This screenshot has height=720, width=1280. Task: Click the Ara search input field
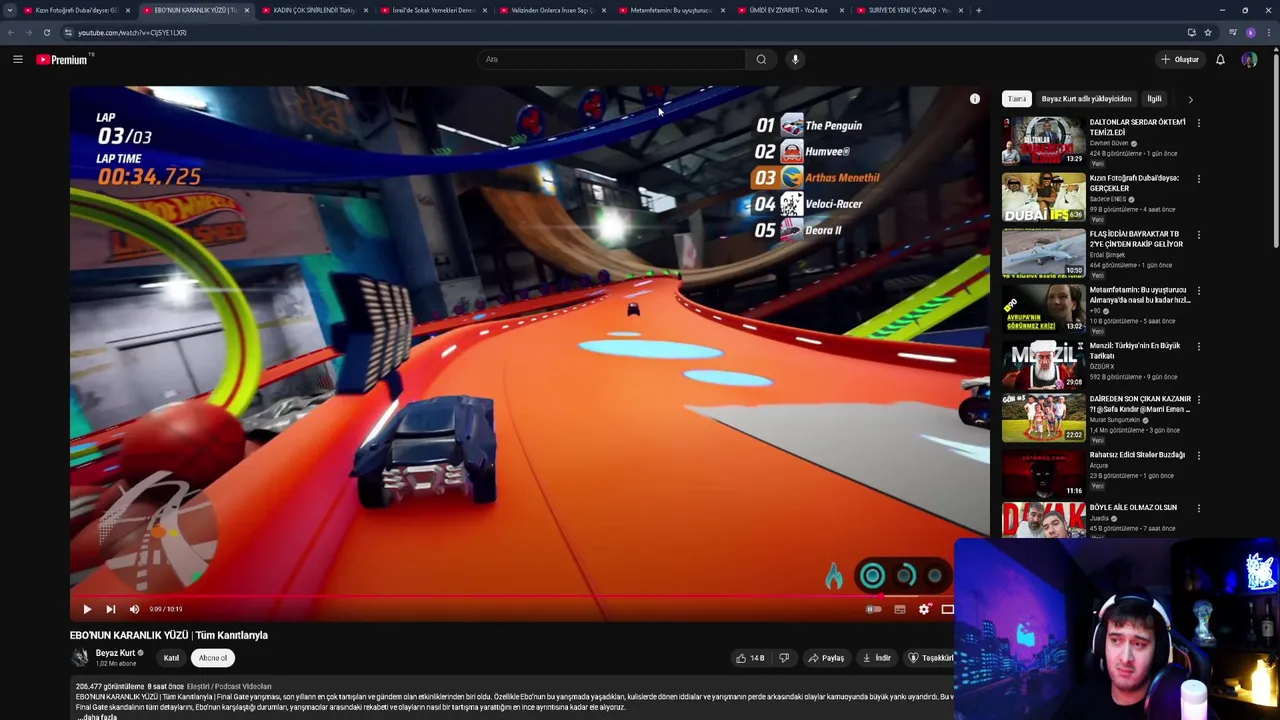click(x=612, y=59)
